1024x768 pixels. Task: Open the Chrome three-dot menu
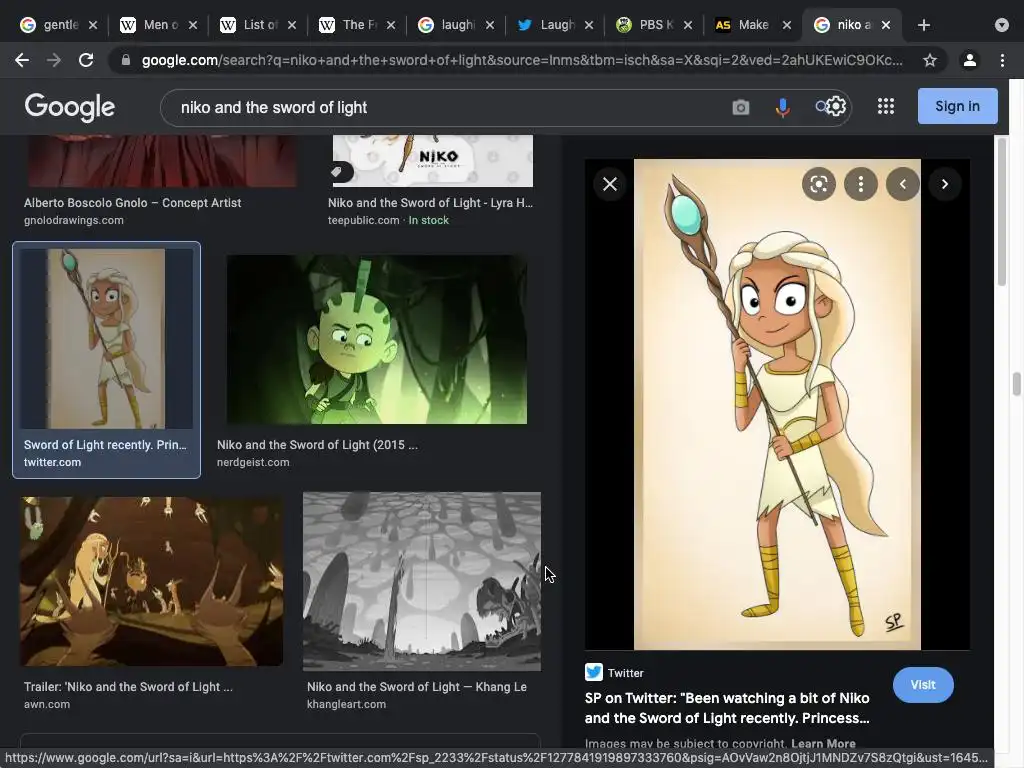coord(1002,60)
